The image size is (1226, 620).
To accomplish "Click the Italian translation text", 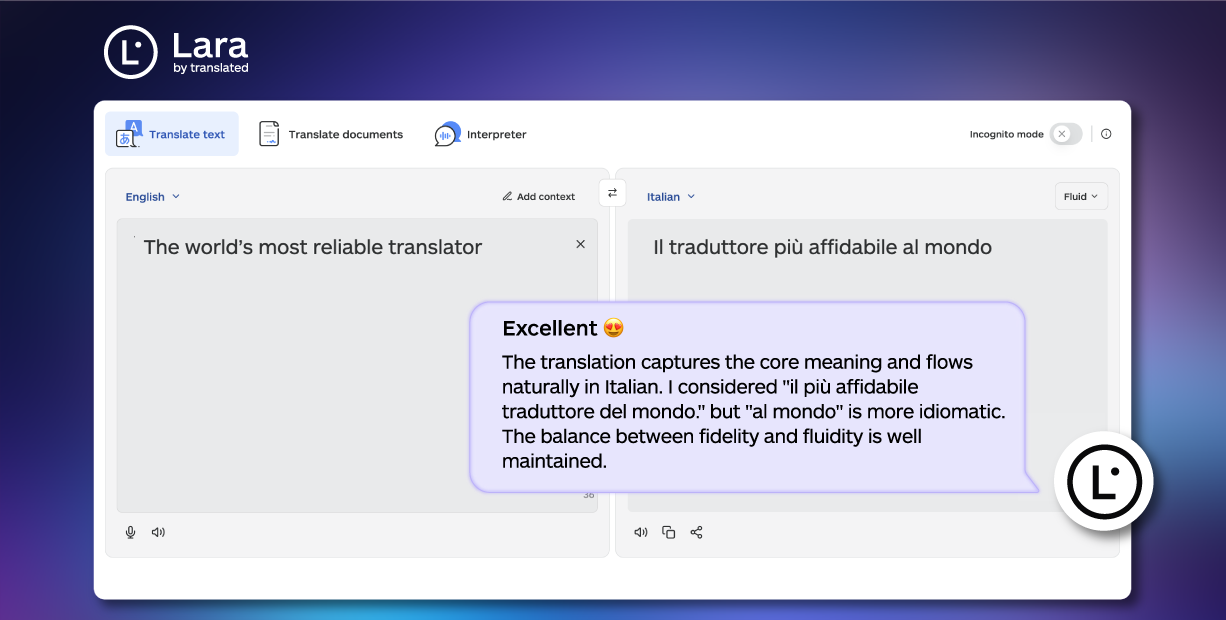I will click(822, 247).
